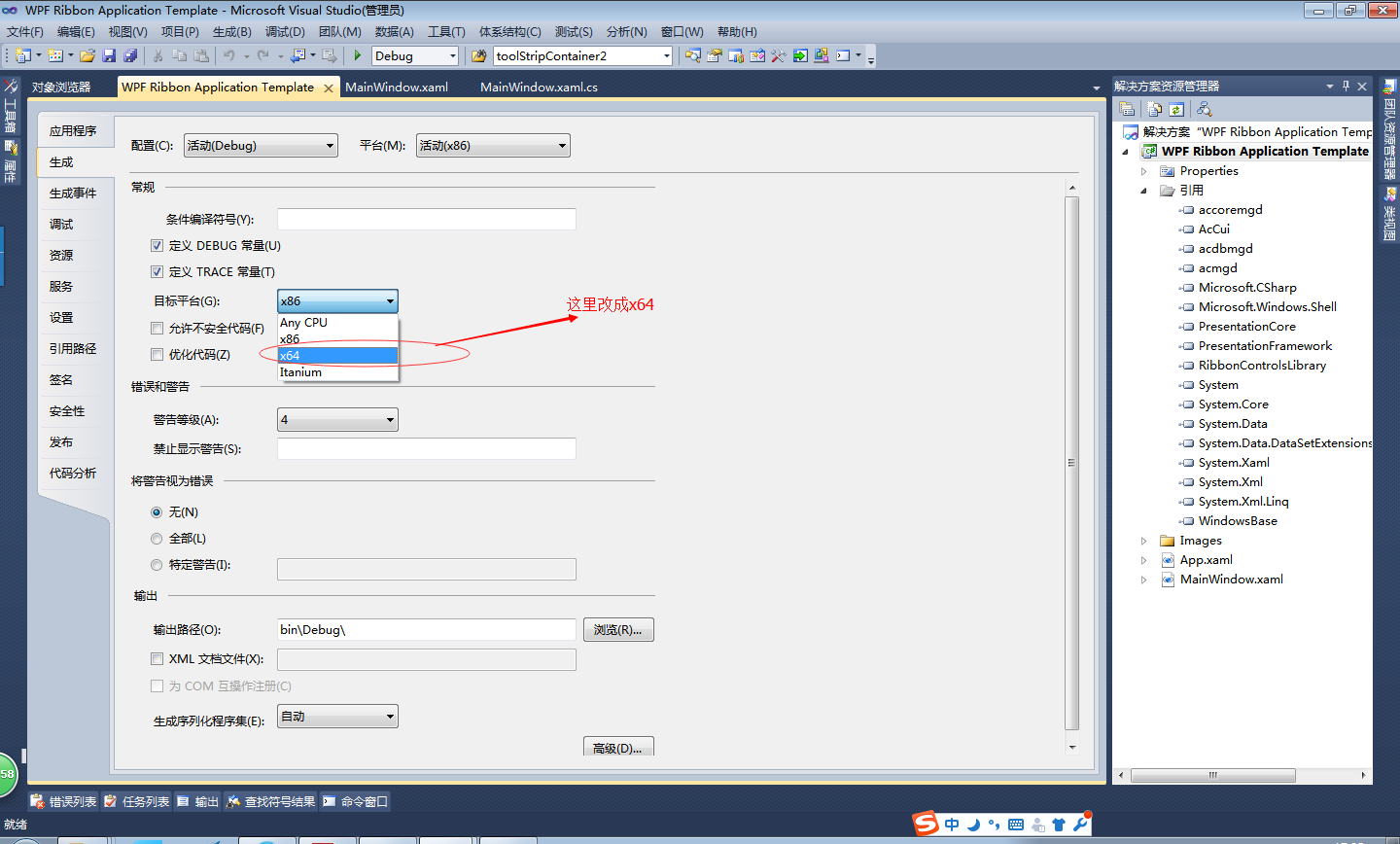Click the properties page vertical scrollbar

coord(1072,464)
